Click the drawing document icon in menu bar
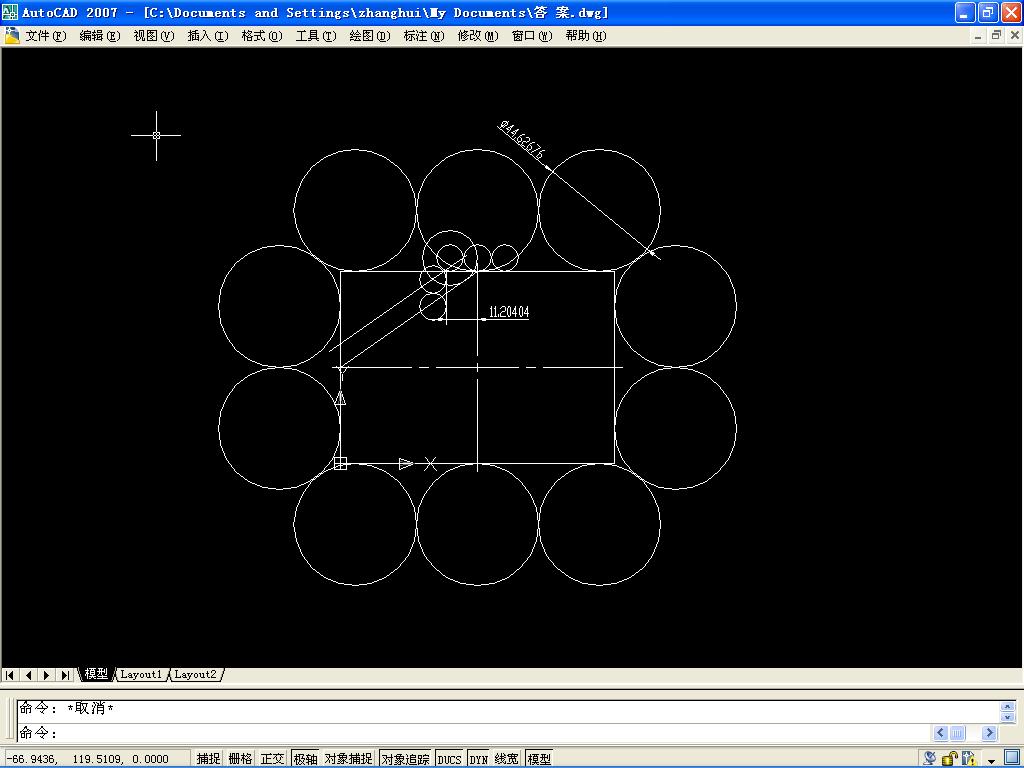Image resolution: width=1024 pixels, height=768 pixels. [12, 36]
